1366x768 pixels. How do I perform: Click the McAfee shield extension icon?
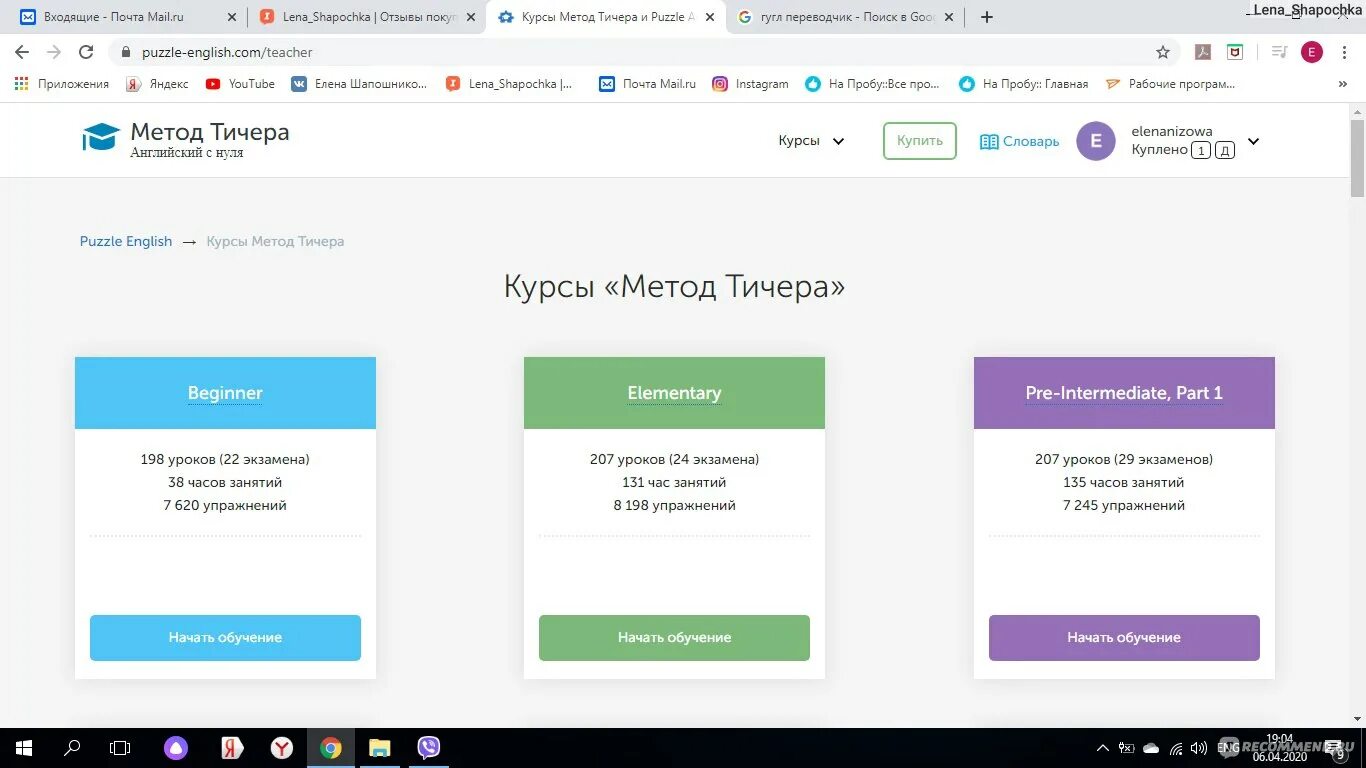click(x=1236, y=52)
